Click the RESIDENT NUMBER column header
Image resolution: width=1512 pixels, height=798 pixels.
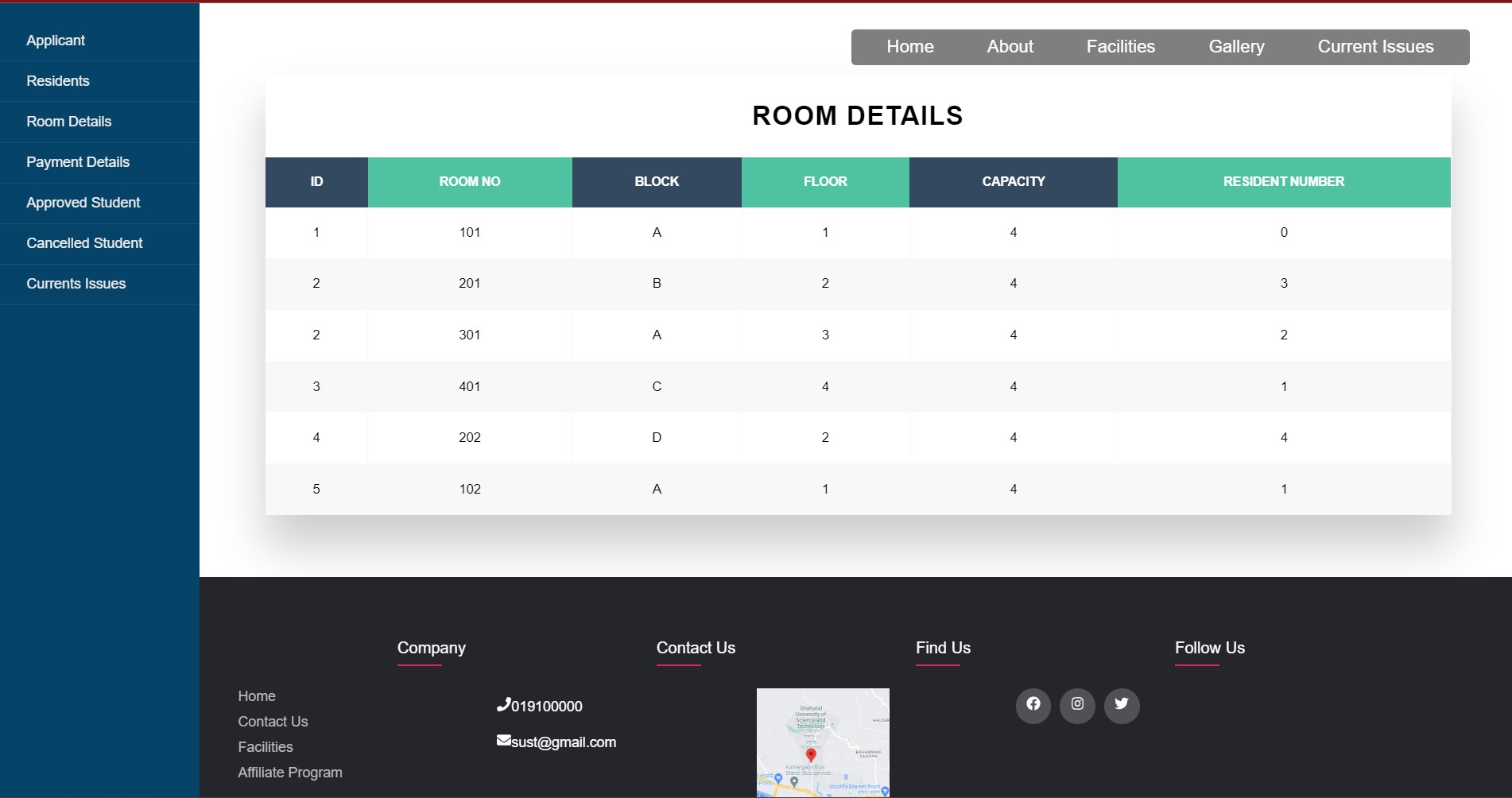pos(1284,182)
